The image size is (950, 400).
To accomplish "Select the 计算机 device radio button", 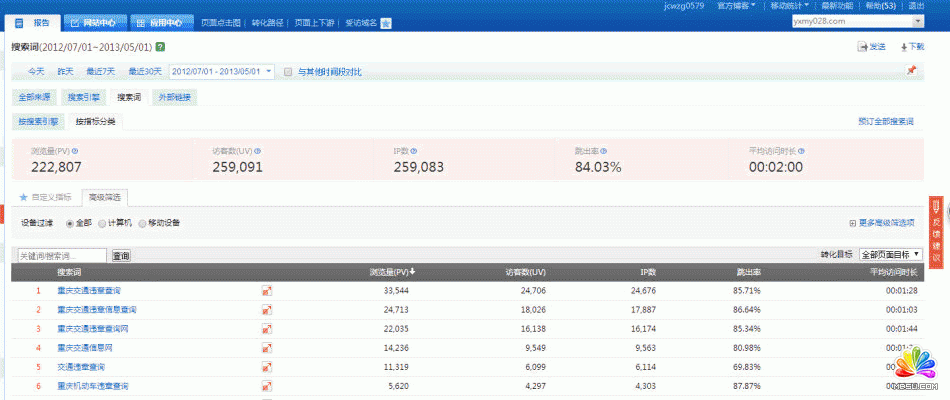I will [102, 223].
